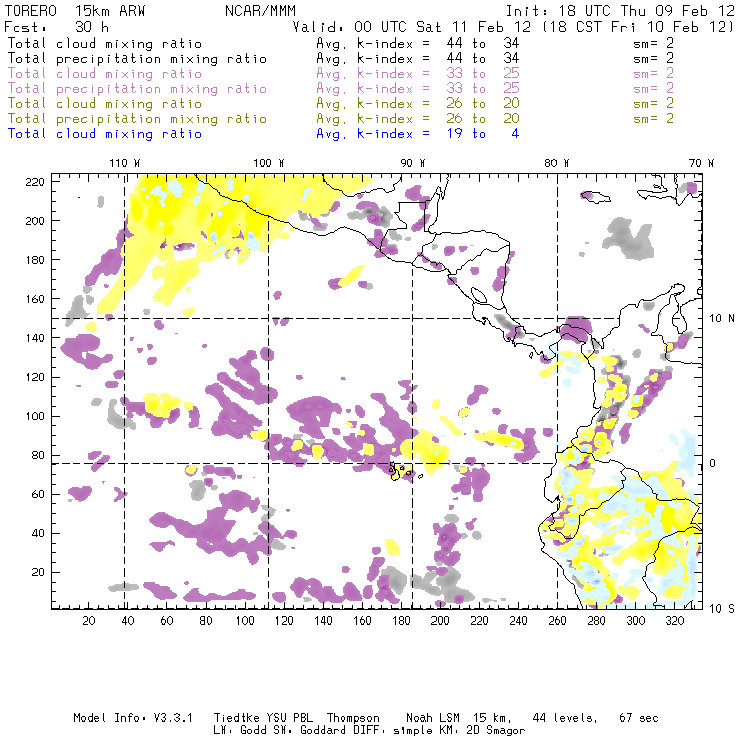This screenshot has width=740, height=740.
Task: Click the '320' tick on the horizontal axis
Action: coord(674,621)
